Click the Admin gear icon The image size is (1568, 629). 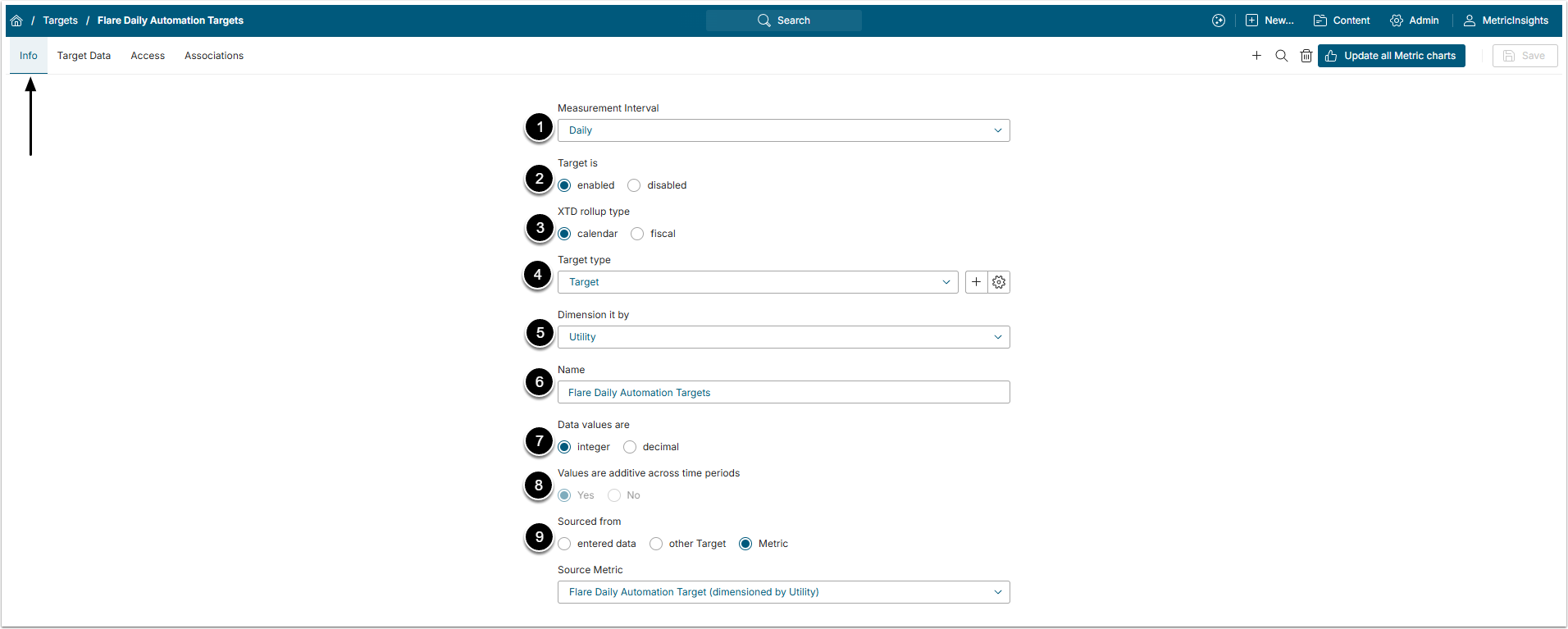click(1397, 21)
